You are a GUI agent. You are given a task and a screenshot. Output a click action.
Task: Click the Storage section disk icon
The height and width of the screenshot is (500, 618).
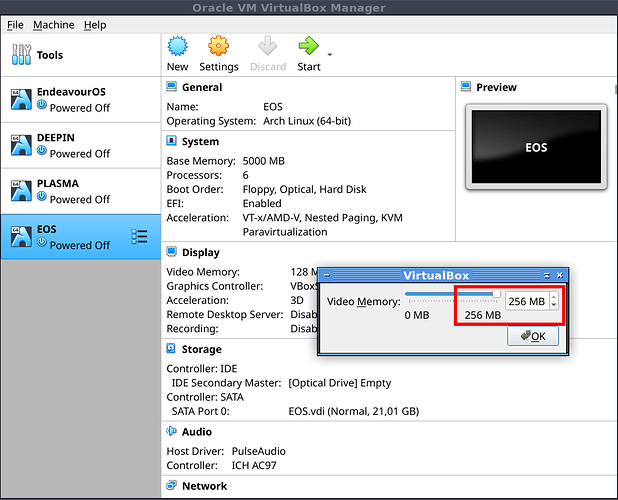tap(171, 349)
